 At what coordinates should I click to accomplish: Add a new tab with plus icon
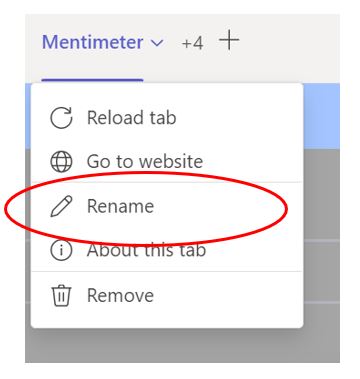point(229,40)
